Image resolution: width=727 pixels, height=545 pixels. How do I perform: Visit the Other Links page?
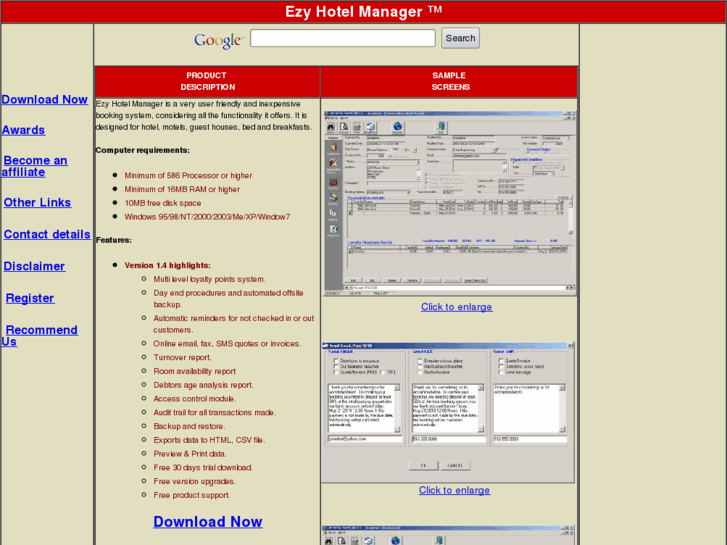pyautogui.click(x=37, y=203)
